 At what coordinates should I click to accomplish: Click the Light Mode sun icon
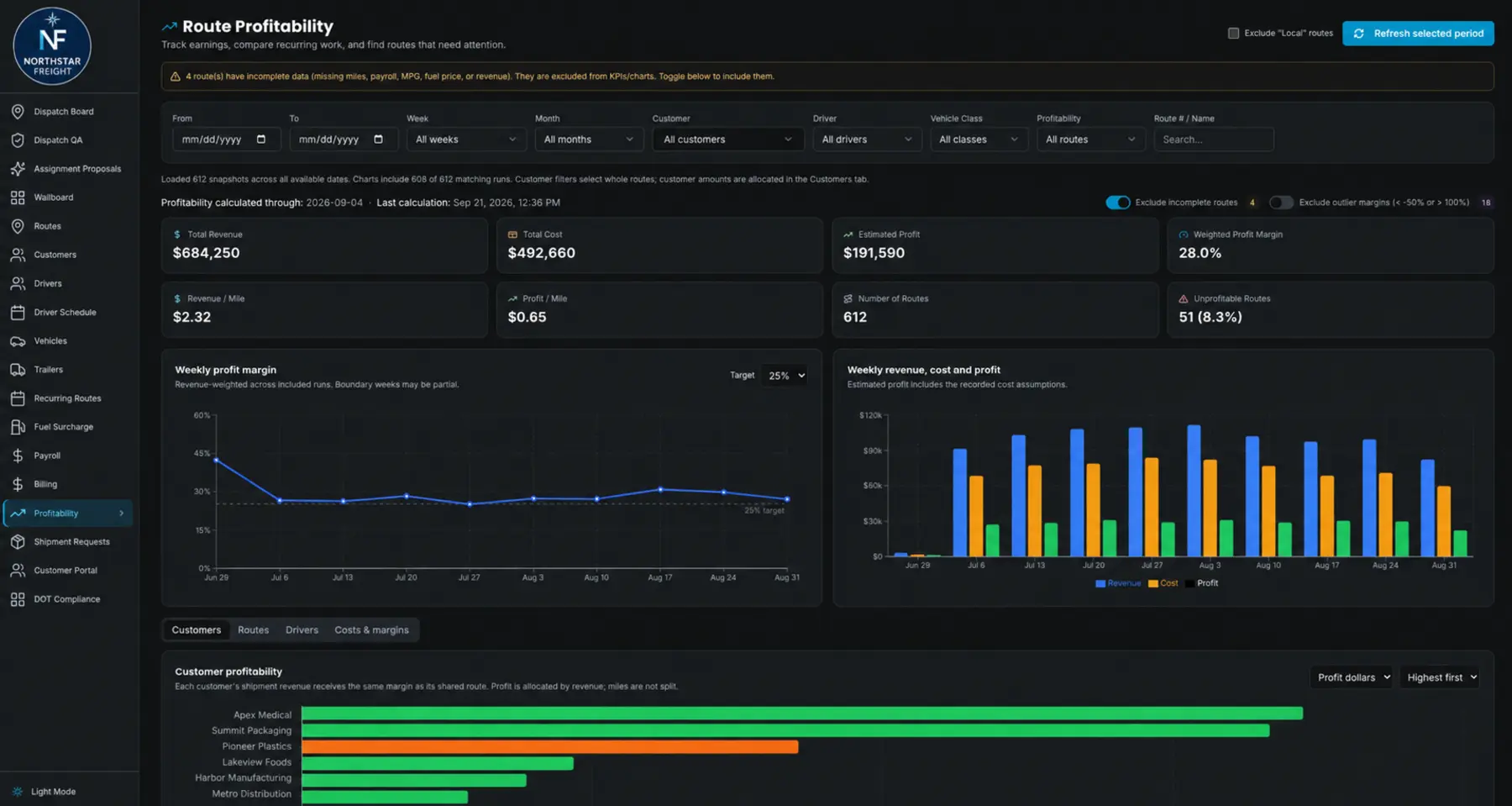(18, 792)
